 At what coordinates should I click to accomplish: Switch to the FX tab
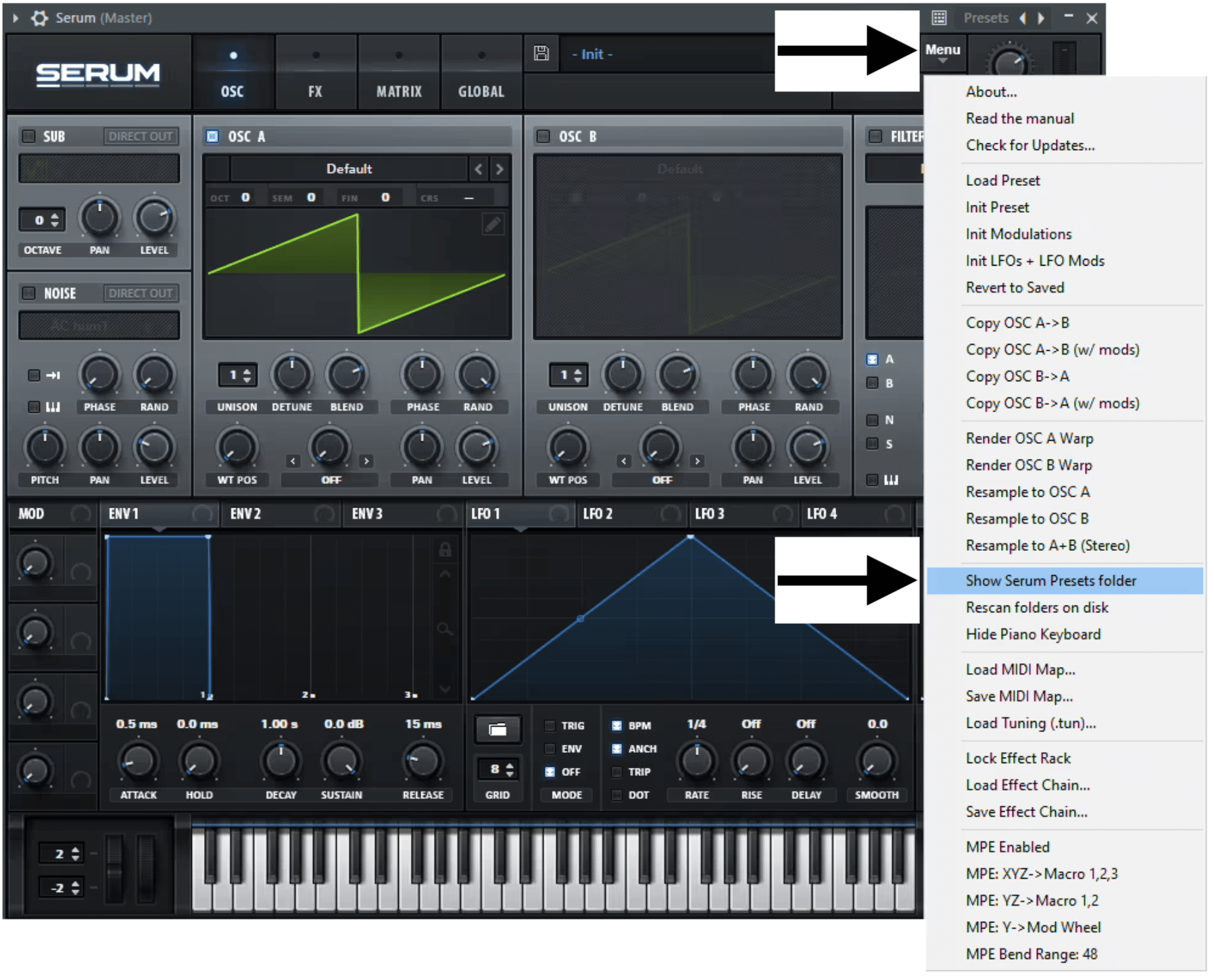316,73
